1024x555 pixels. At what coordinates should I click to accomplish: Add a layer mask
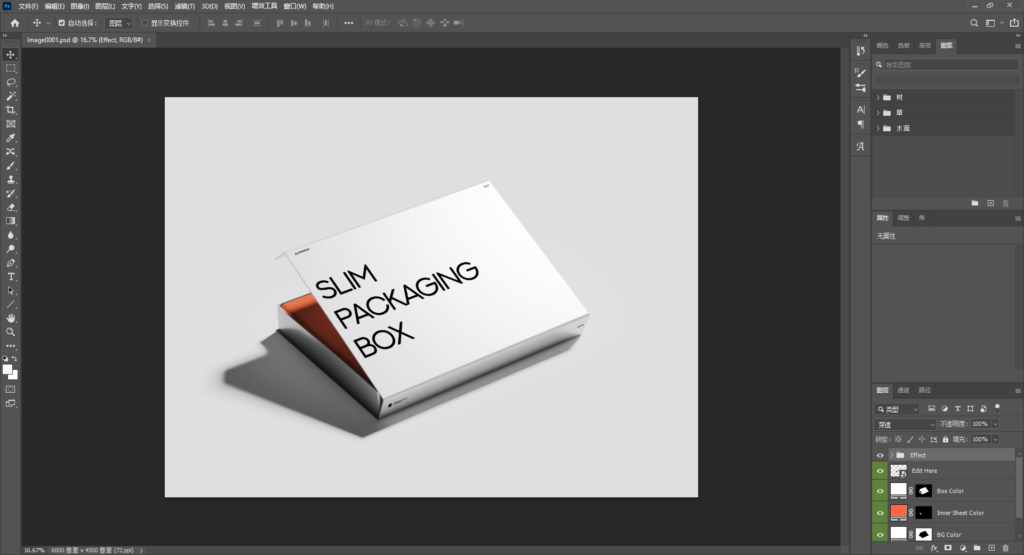pos(948,548)
